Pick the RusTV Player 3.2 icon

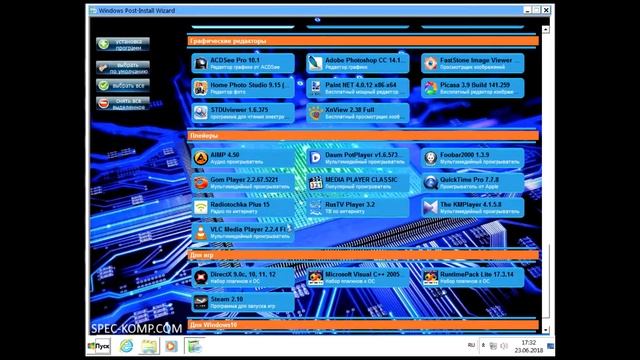(316, 208)
